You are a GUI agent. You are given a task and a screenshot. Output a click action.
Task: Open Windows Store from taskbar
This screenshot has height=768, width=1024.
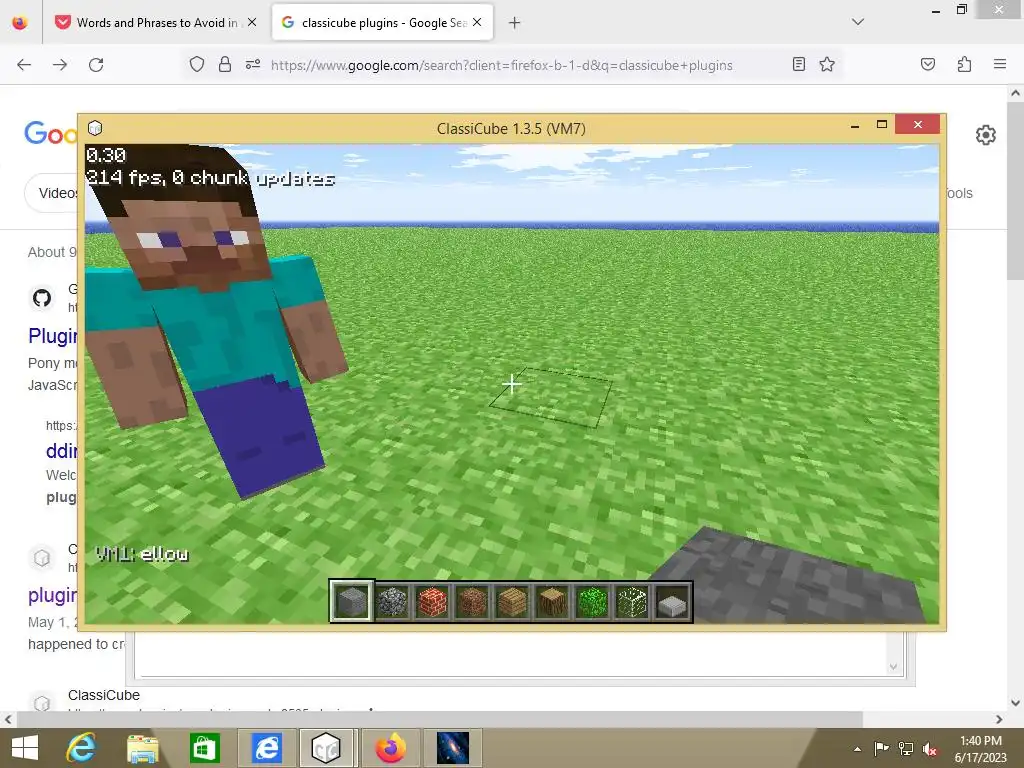(204, 748)
